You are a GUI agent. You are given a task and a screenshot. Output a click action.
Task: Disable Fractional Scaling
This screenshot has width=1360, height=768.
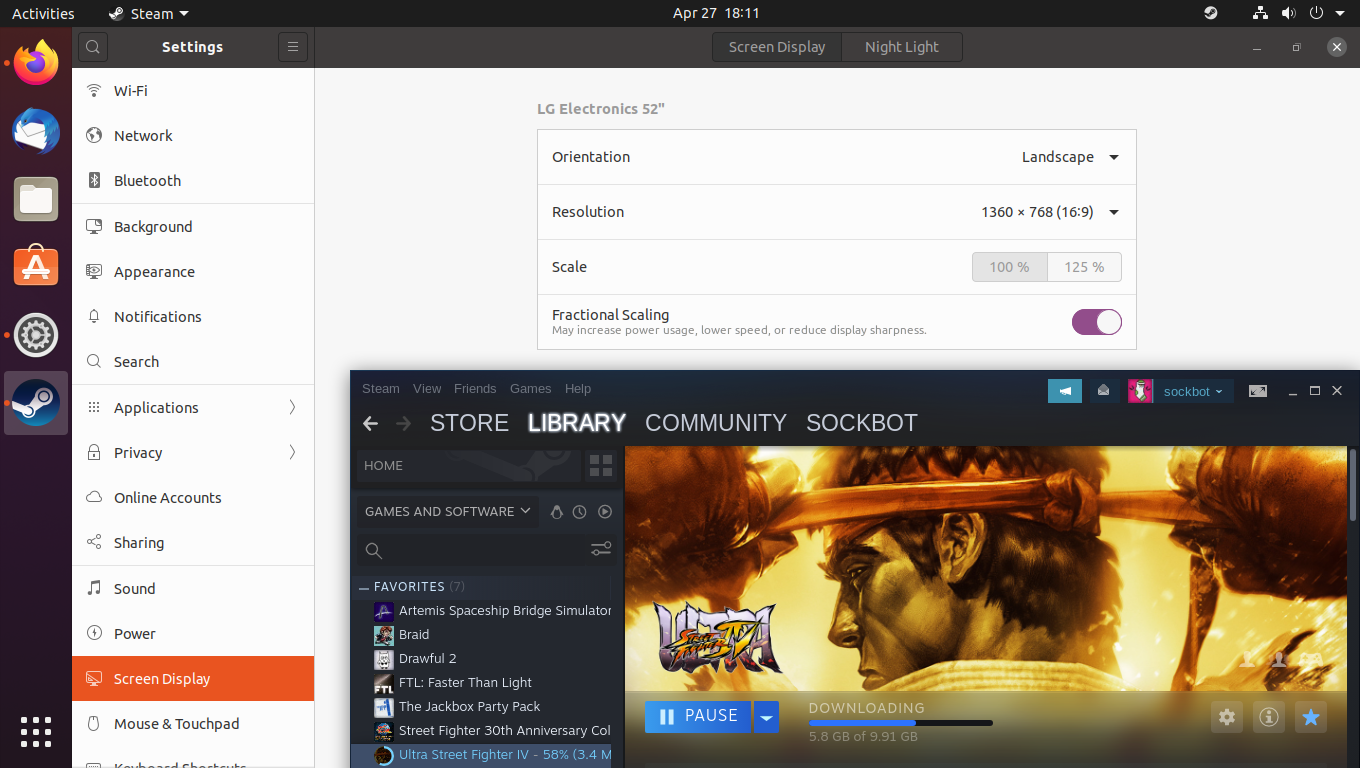click(x=1097, y=322)
